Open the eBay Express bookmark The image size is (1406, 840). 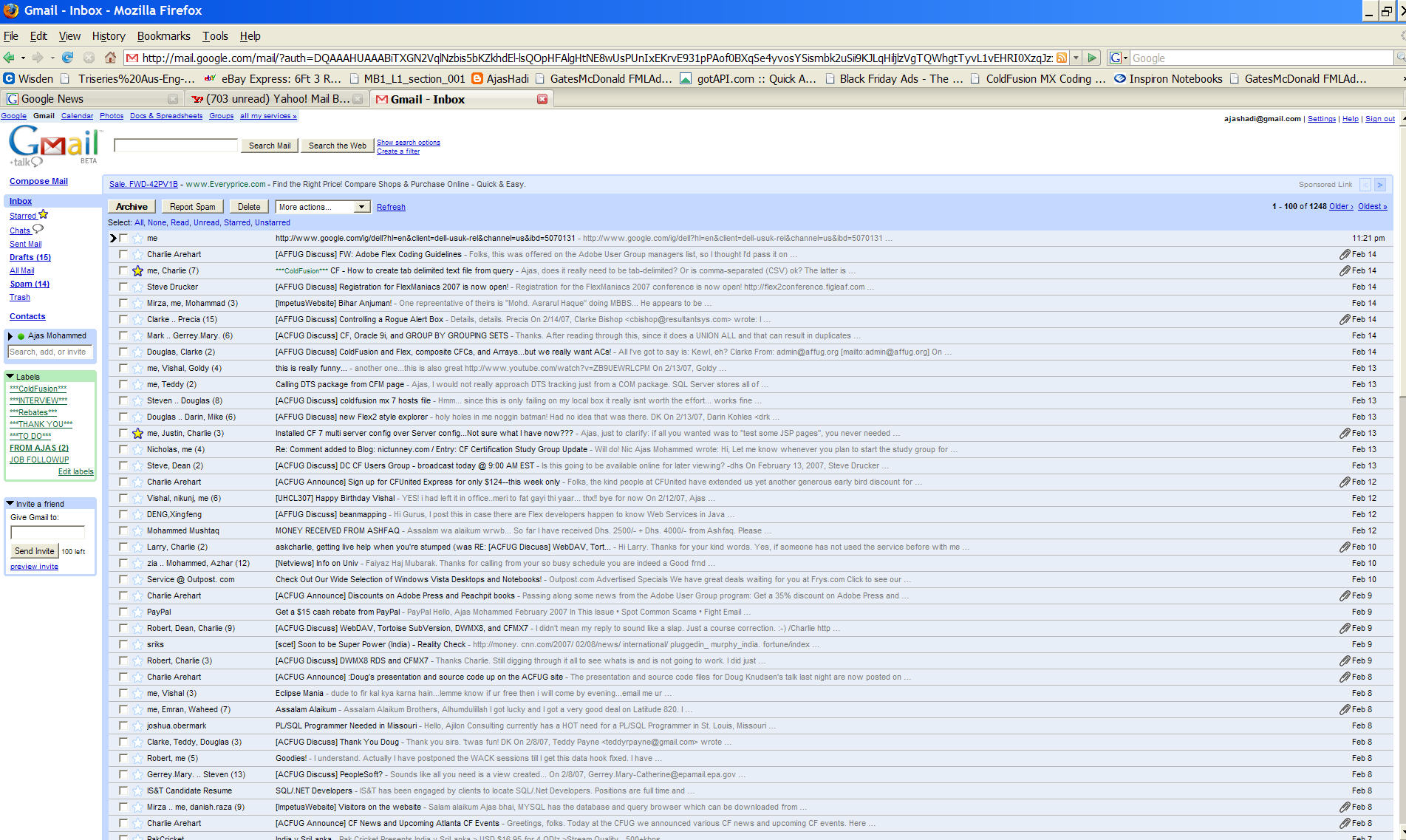point(272,78)
